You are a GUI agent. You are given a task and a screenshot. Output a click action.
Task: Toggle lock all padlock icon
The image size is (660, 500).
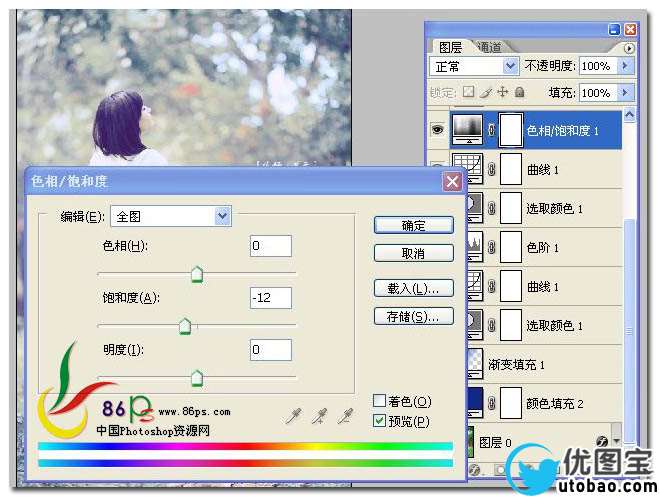[x=520, y=92]
